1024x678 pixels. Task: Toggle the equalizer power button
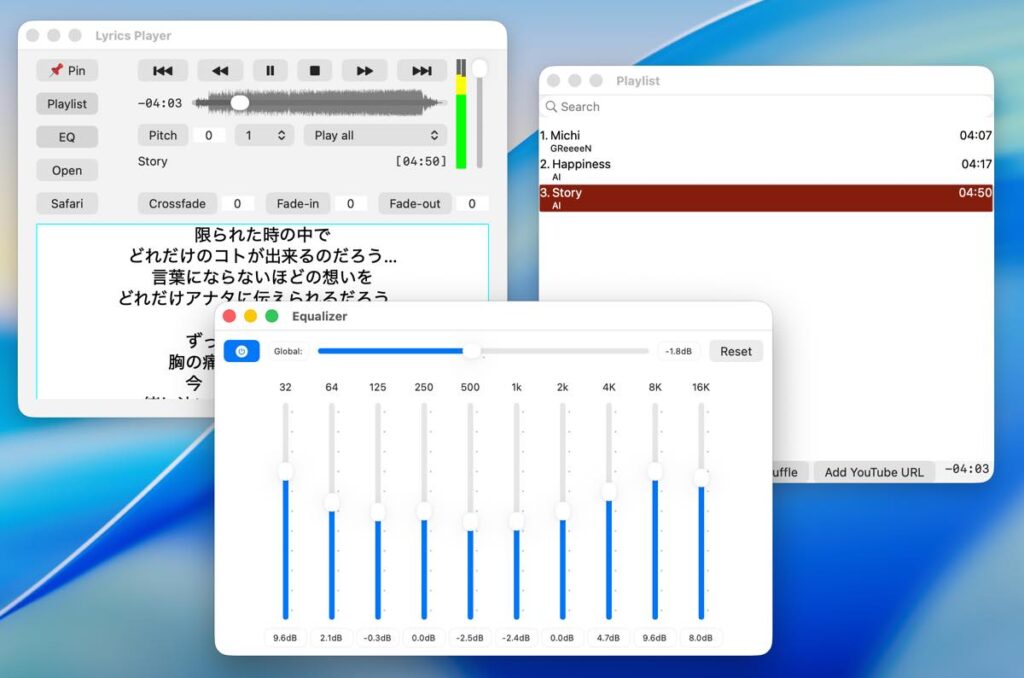coord(241,351)
